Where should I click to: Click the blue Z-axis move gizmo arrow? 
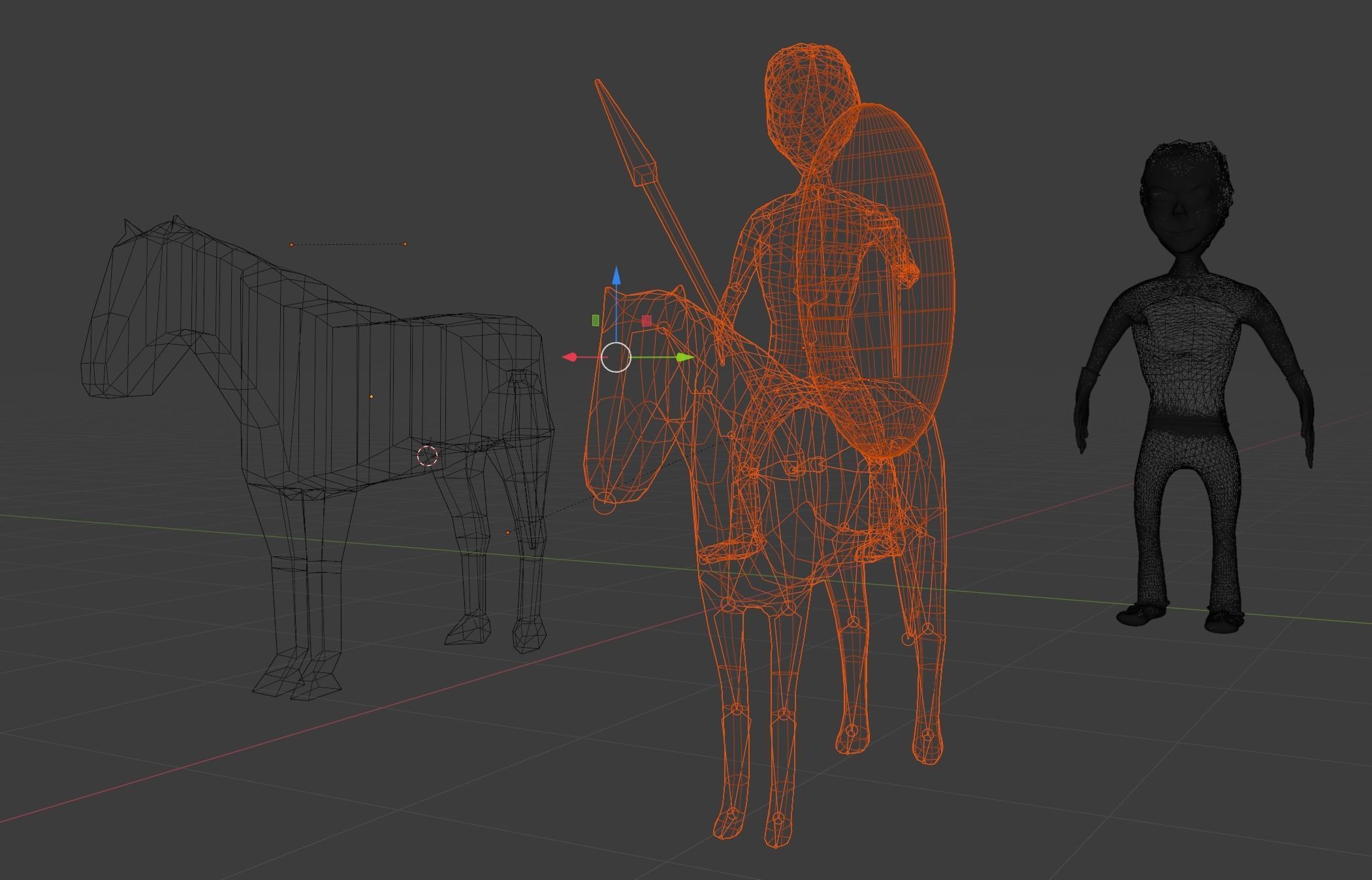616,275
